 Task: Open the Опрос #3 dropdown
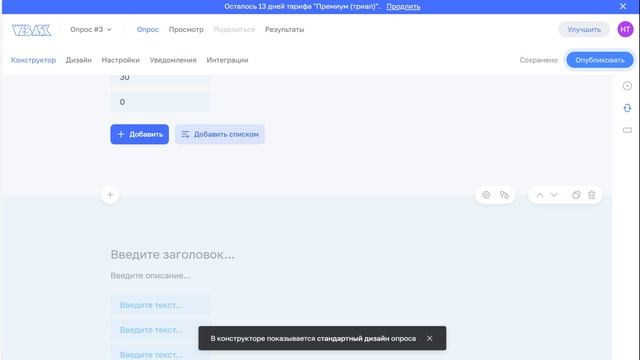coord(91,29)
